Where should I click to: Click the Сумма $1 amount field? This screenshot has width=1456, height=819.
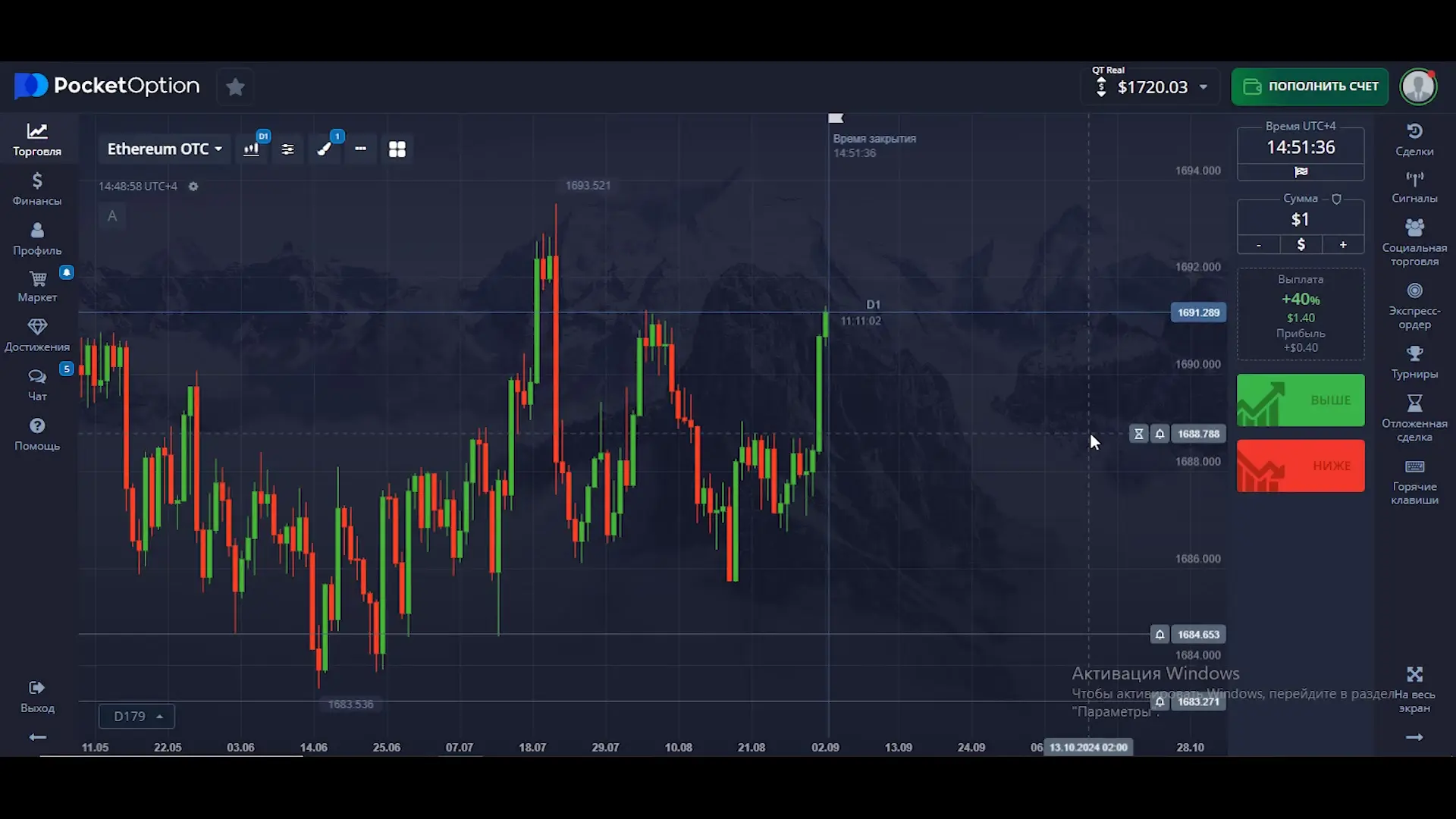pos(1301,219)
